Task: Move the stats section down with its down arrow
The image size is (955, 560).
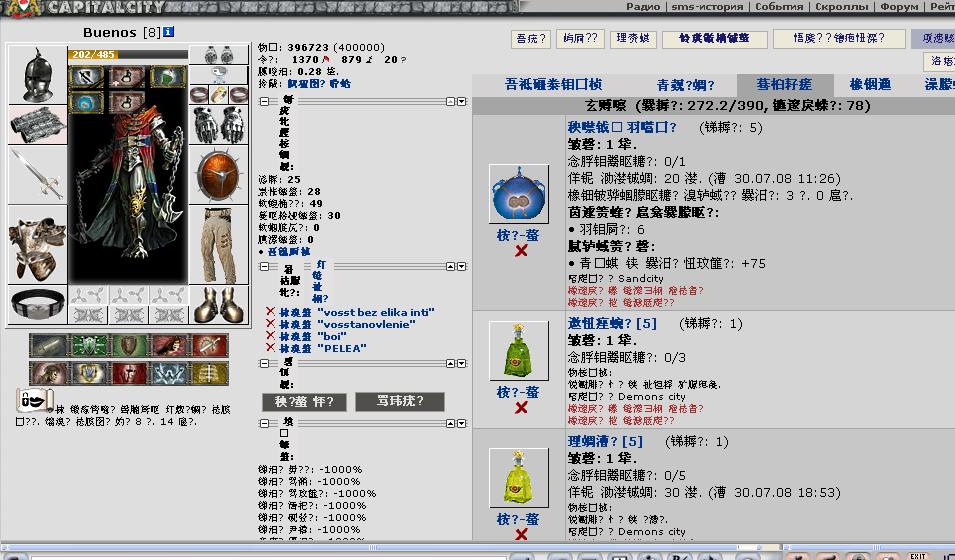Action: pyautogui.click(x=462, y=101)
